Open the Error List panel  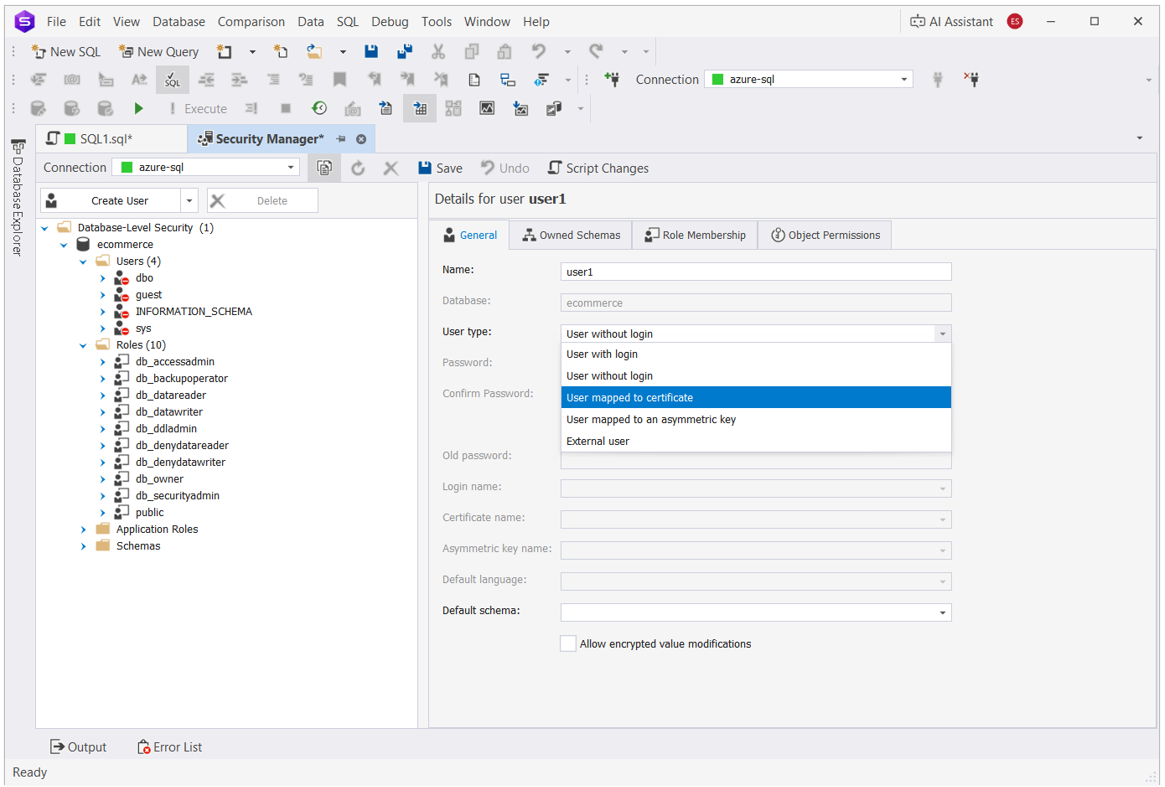[x=169, y=747]
